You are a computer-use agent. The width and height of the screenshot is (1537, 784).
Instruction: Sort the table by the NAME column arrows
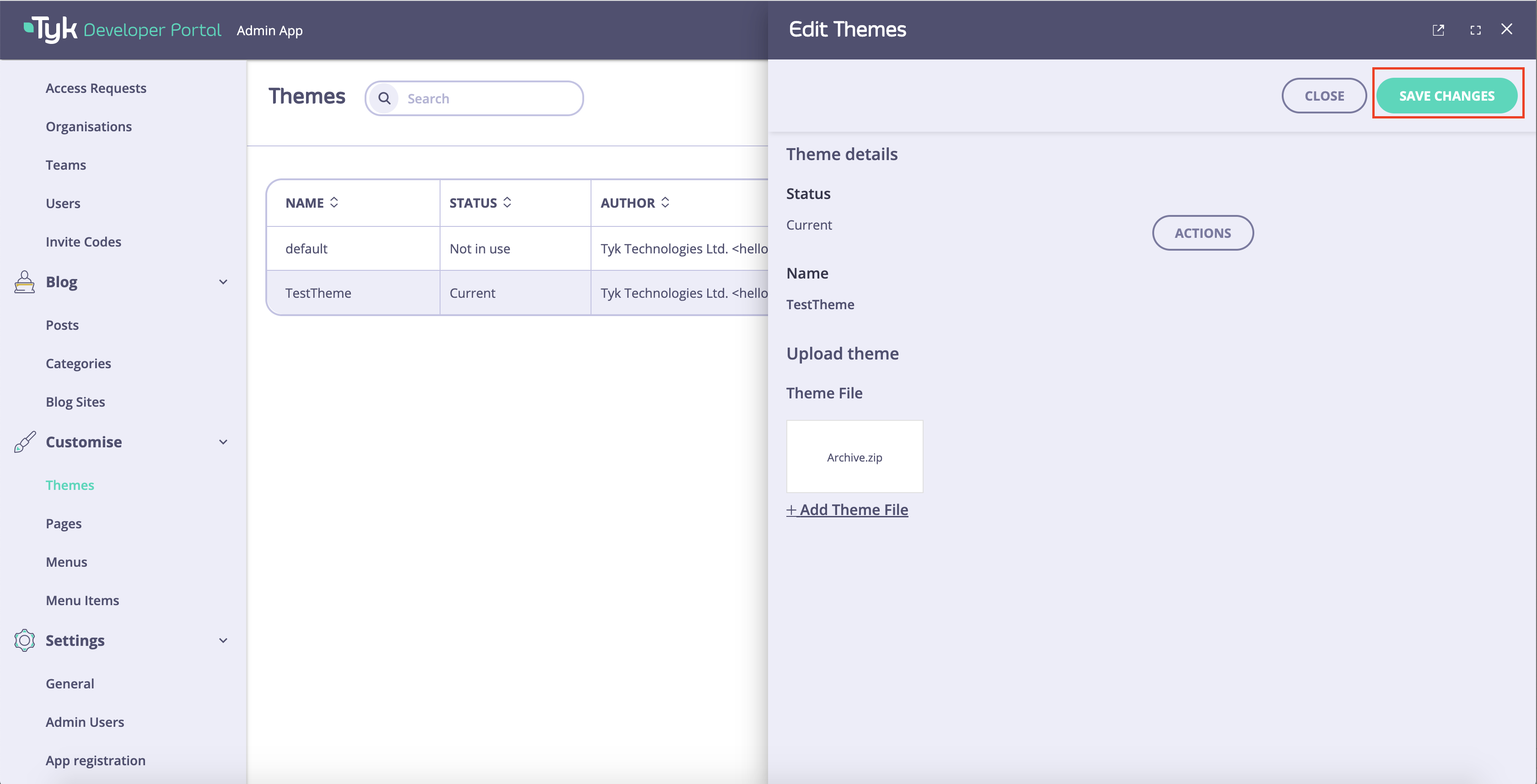click(335, 202)
